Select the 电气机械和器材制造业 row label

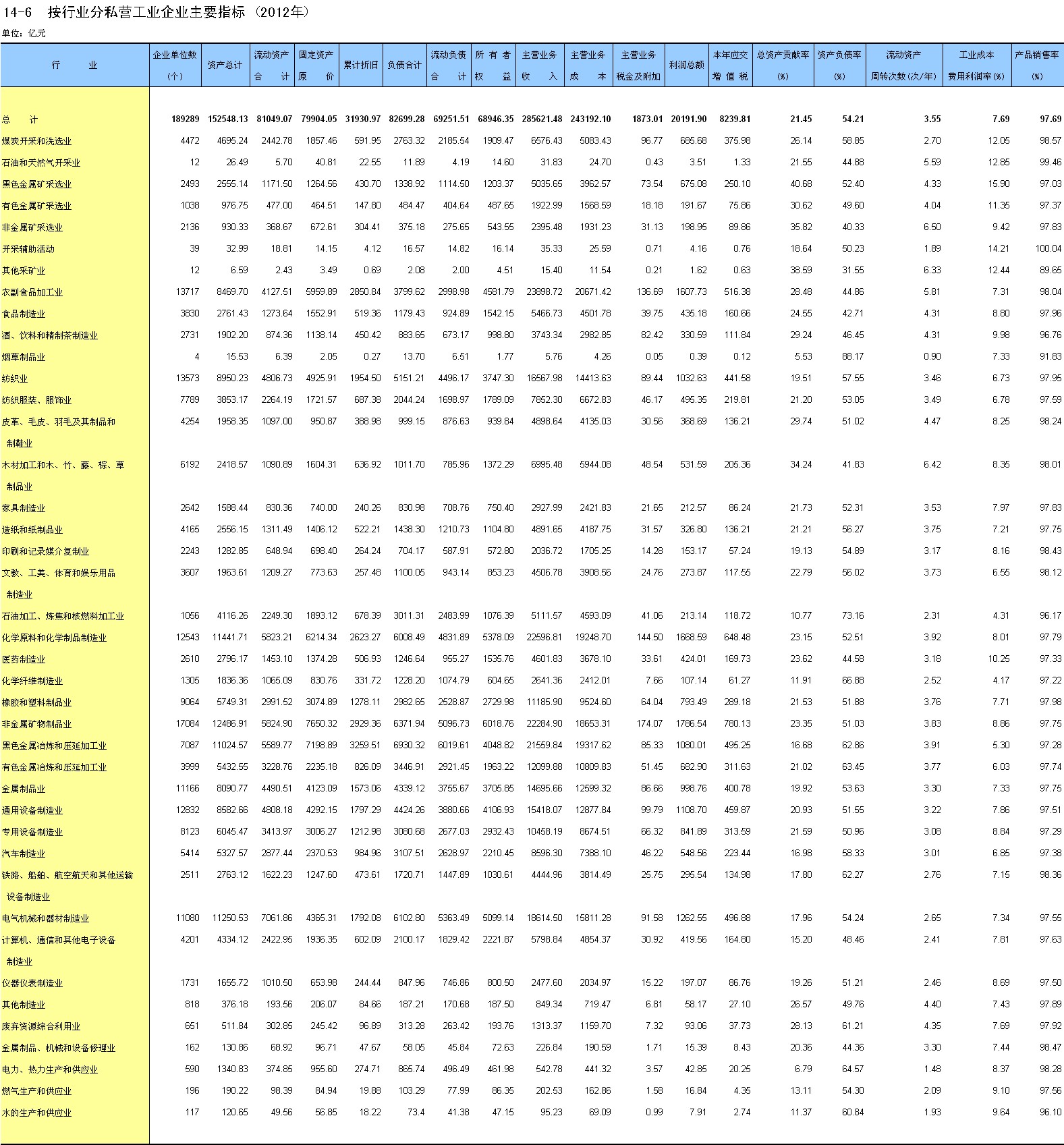pos(45,918)
